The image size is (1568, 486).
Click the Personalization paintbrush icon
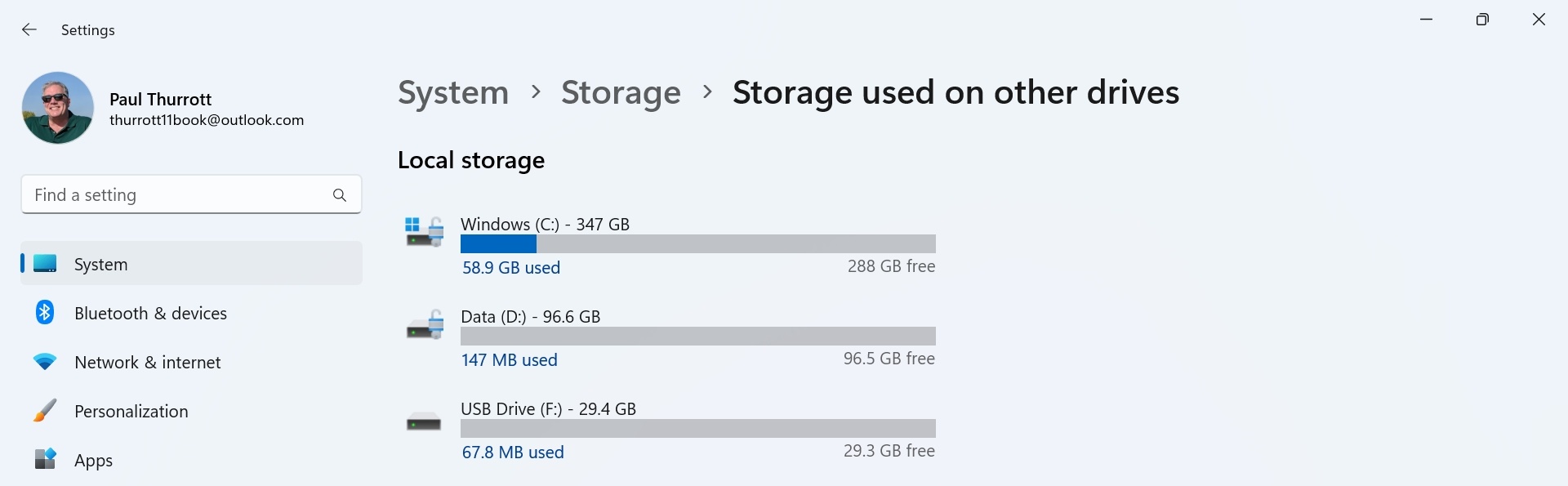click(x=45, y=411)
